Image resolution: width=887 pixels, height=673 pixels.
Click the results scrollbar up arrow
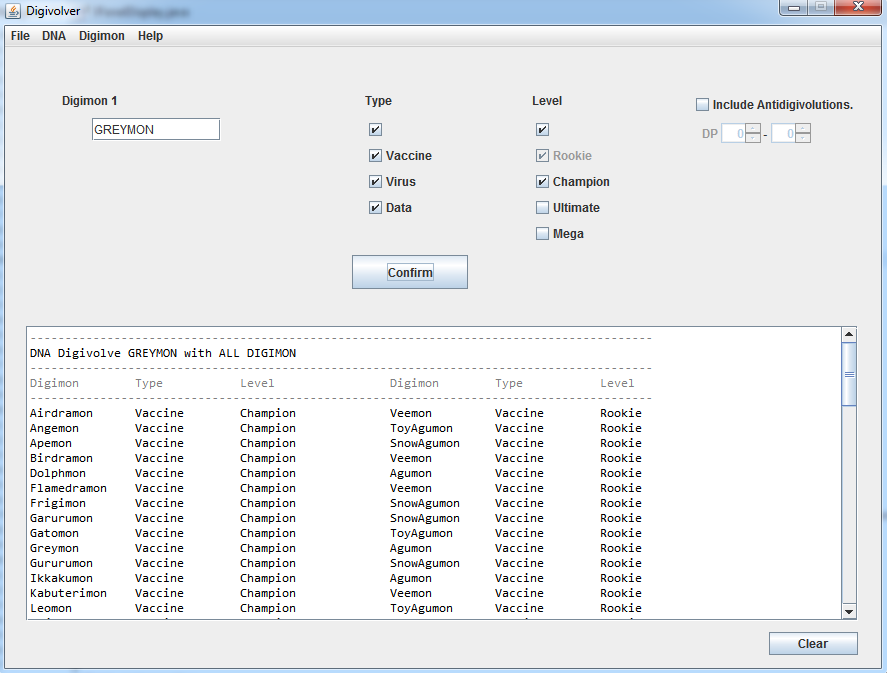tap(849, 334)
